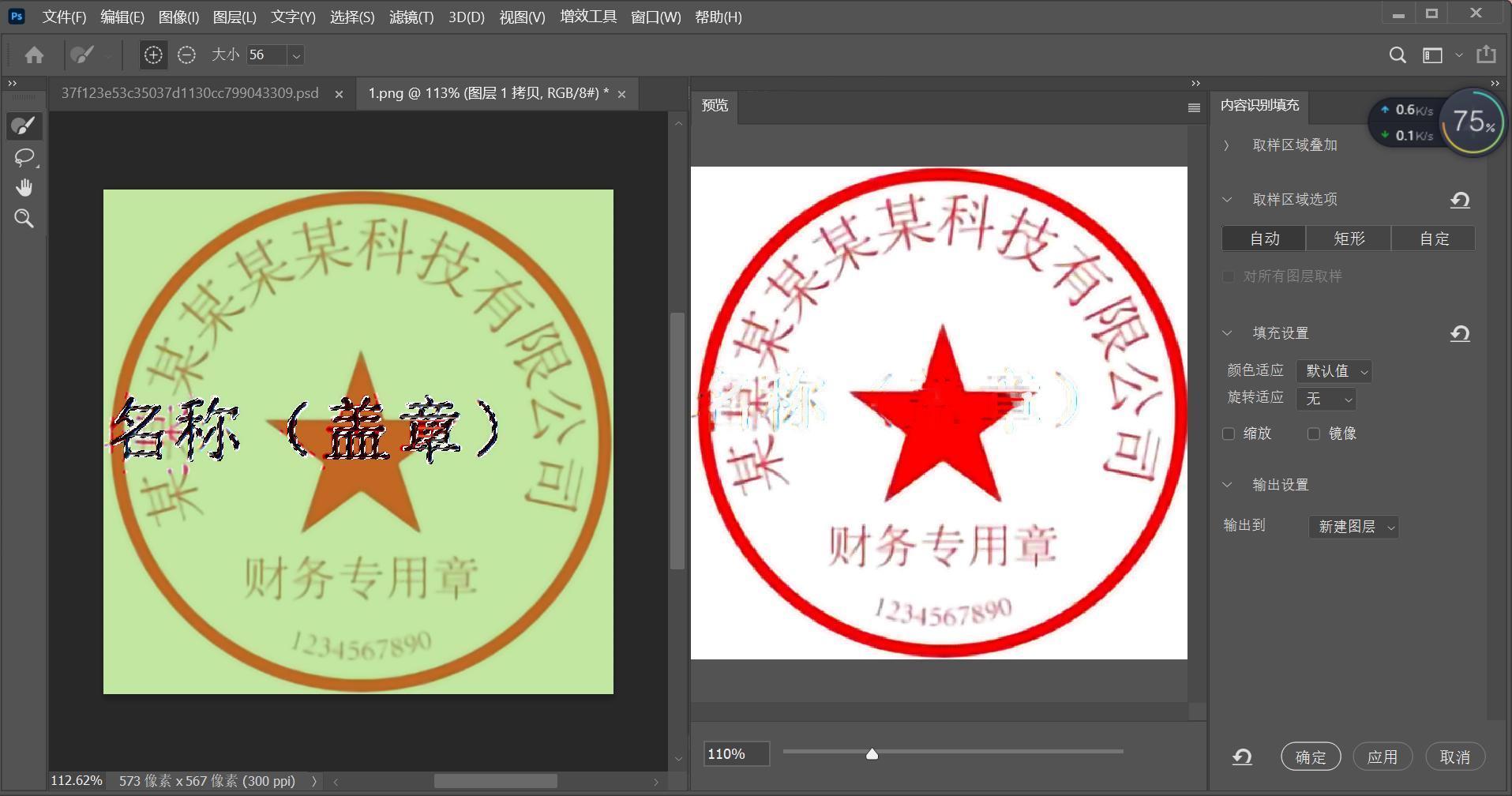The height and width of the screenshot is (796, 1512).
Task: Open the 颜色适应 dropdown
Action: [1333, 371]
